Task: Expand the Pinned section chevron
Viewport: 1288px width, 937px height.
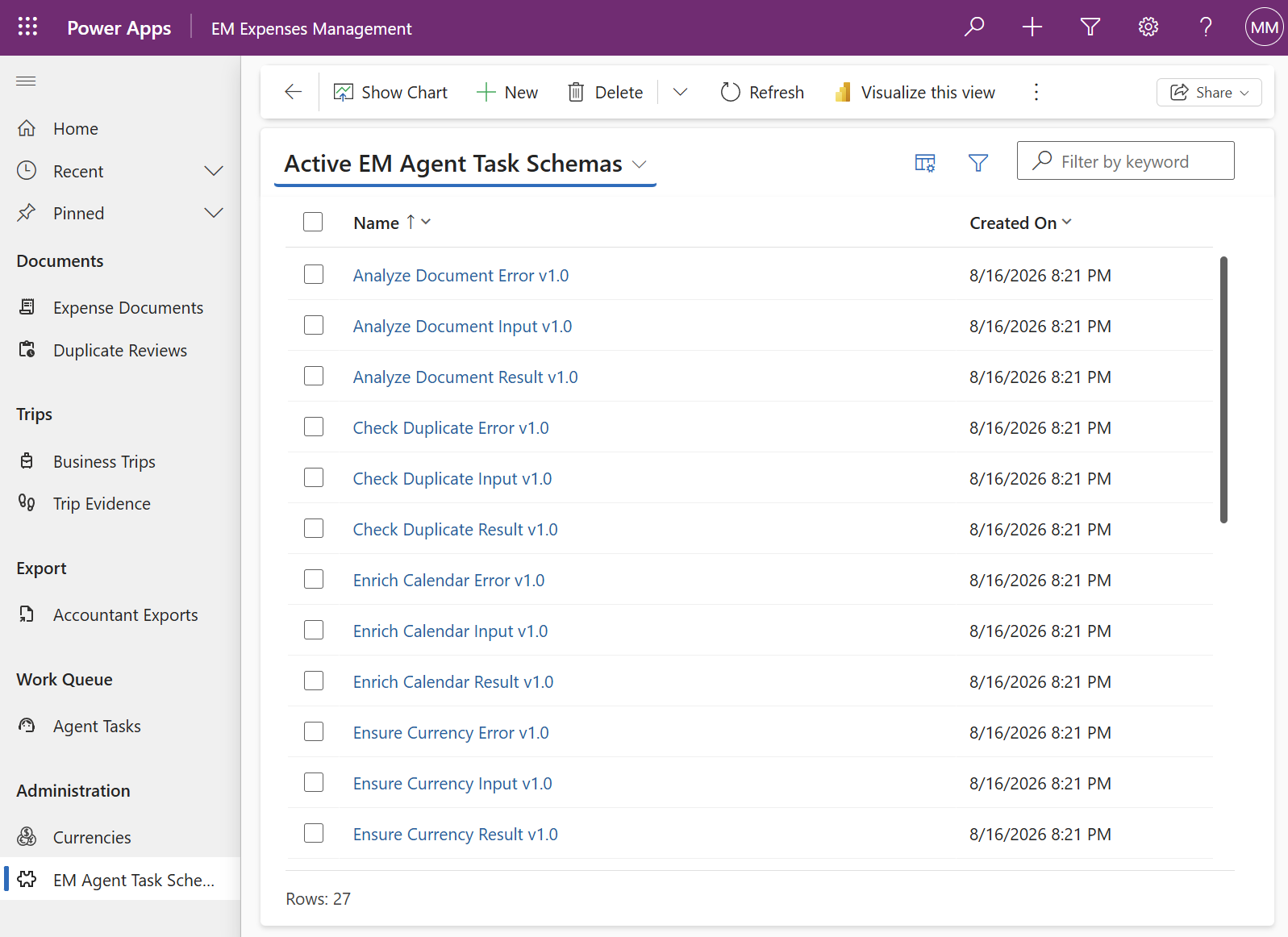Action: (214, 213)
